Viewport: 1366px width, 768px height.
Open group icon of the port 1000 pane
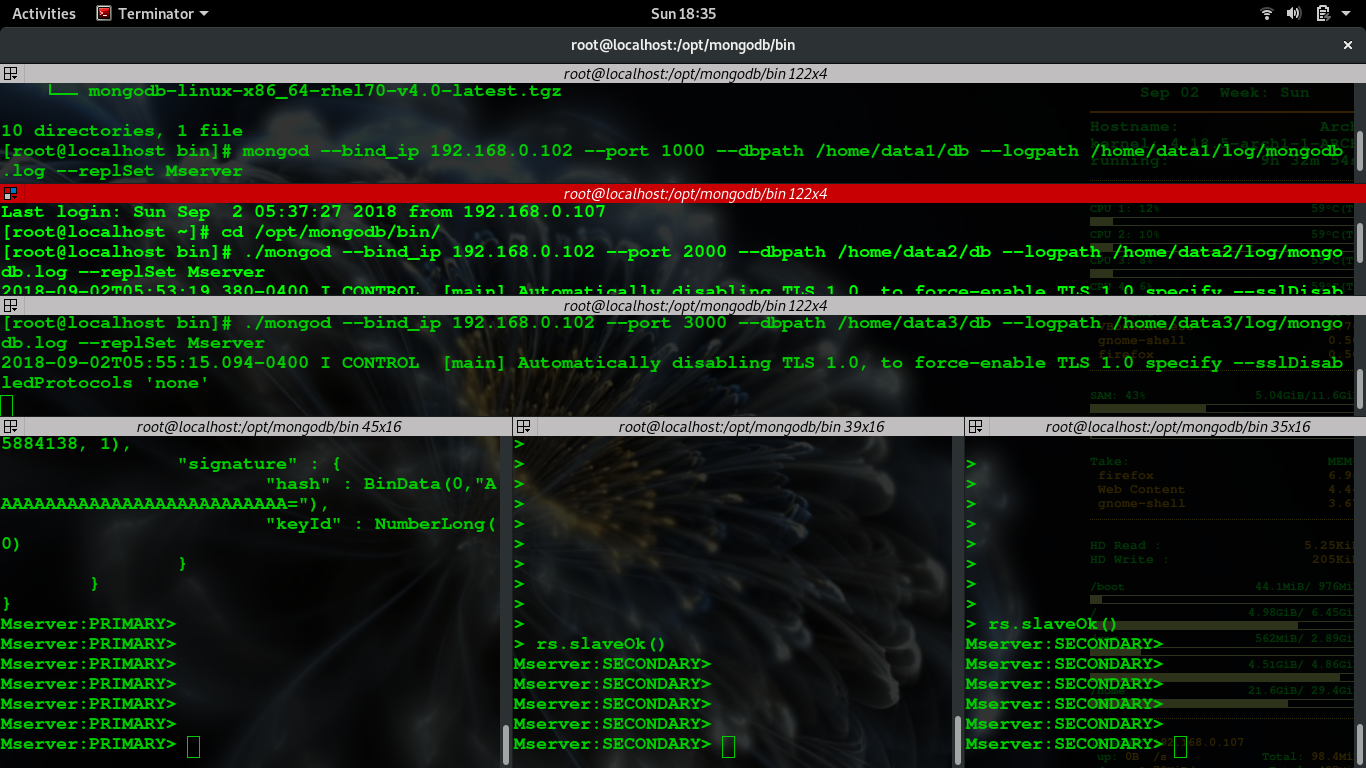10,74
